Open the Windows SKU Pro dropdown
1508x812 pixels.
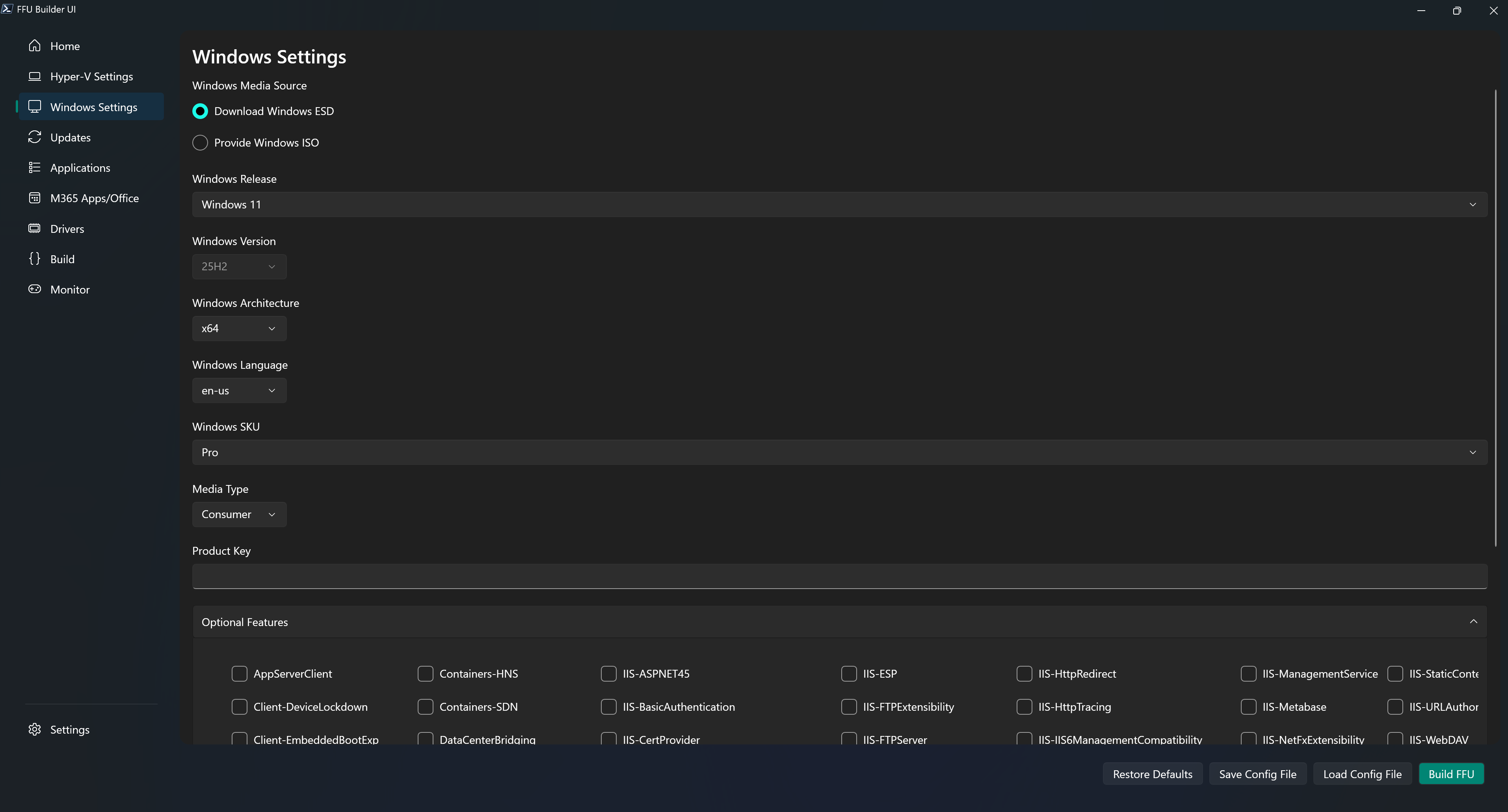pyautogui.click(x=839, y=453)
